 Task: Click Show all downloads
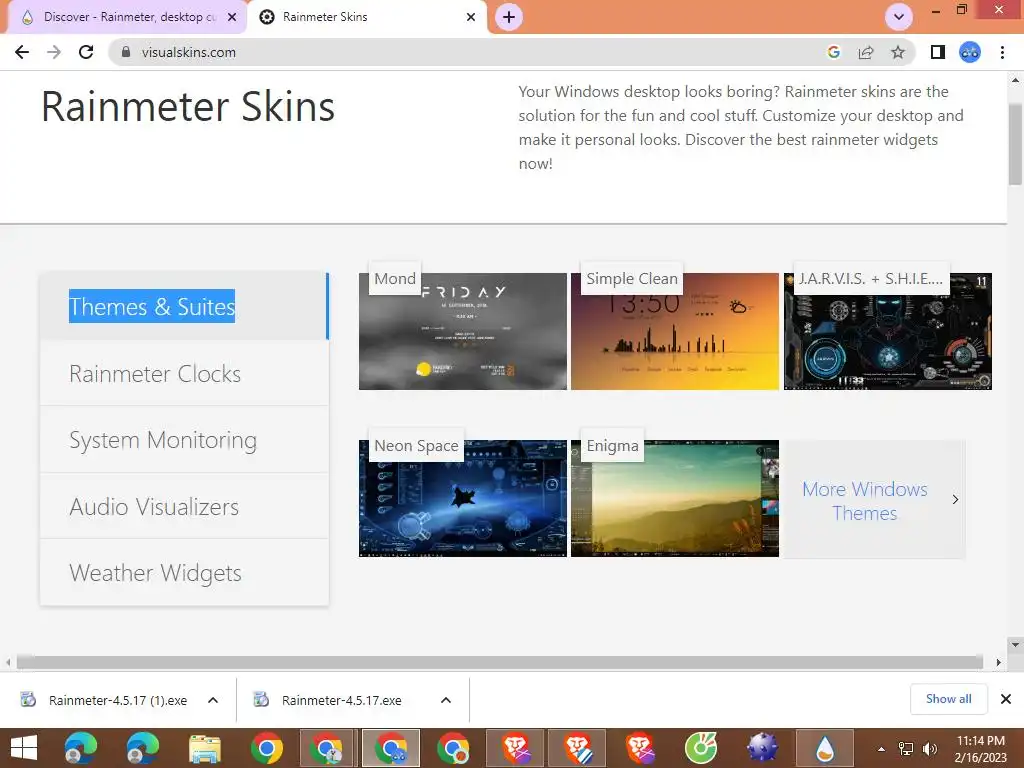tap(948, 699)
